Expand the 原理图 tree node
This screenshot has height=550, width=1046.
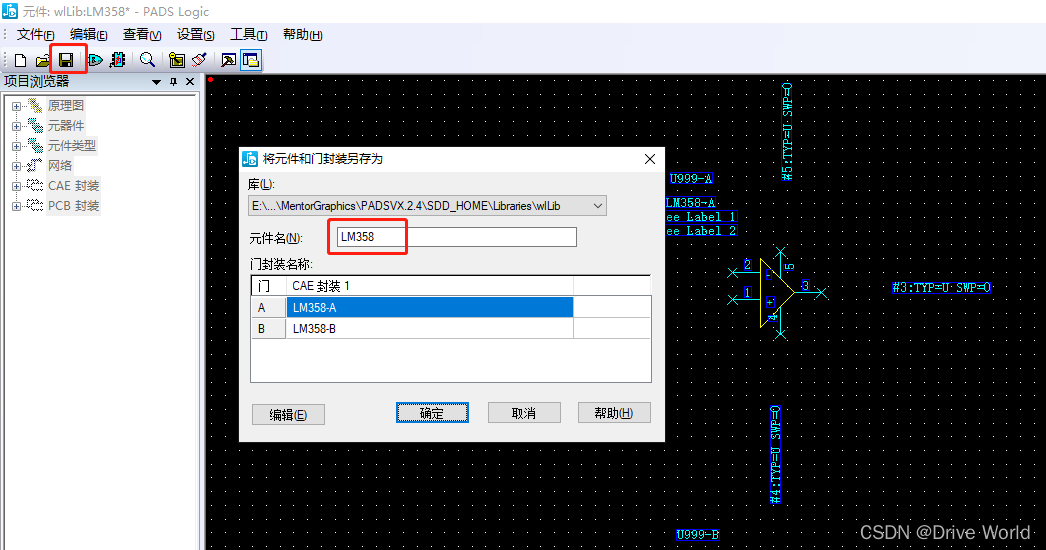coord(16,106)
